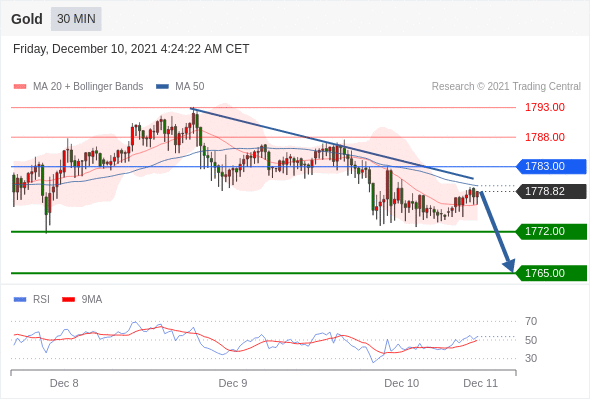Toggle MA 20 + Bollinger Bands legend
The image size is (590, 400).
(78, 87)
